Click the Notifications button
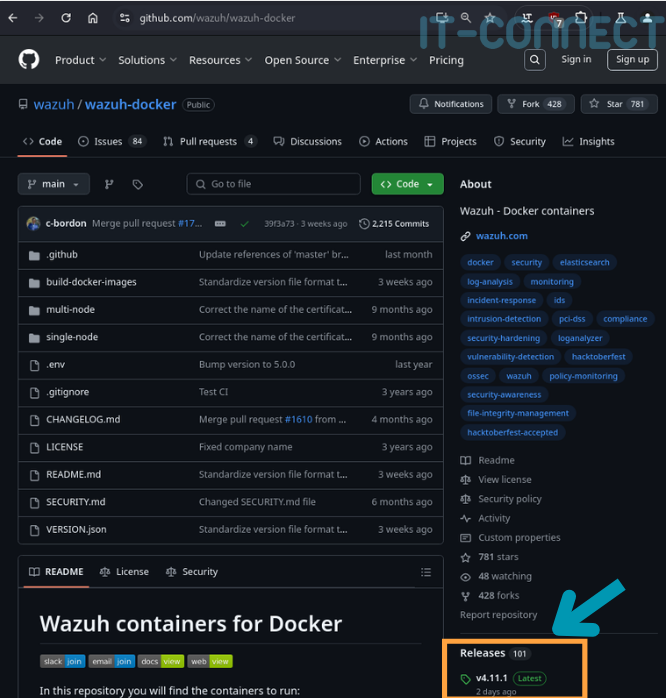Image resolution: width=666 pixels, height=698 pixels. pos(451,104)
